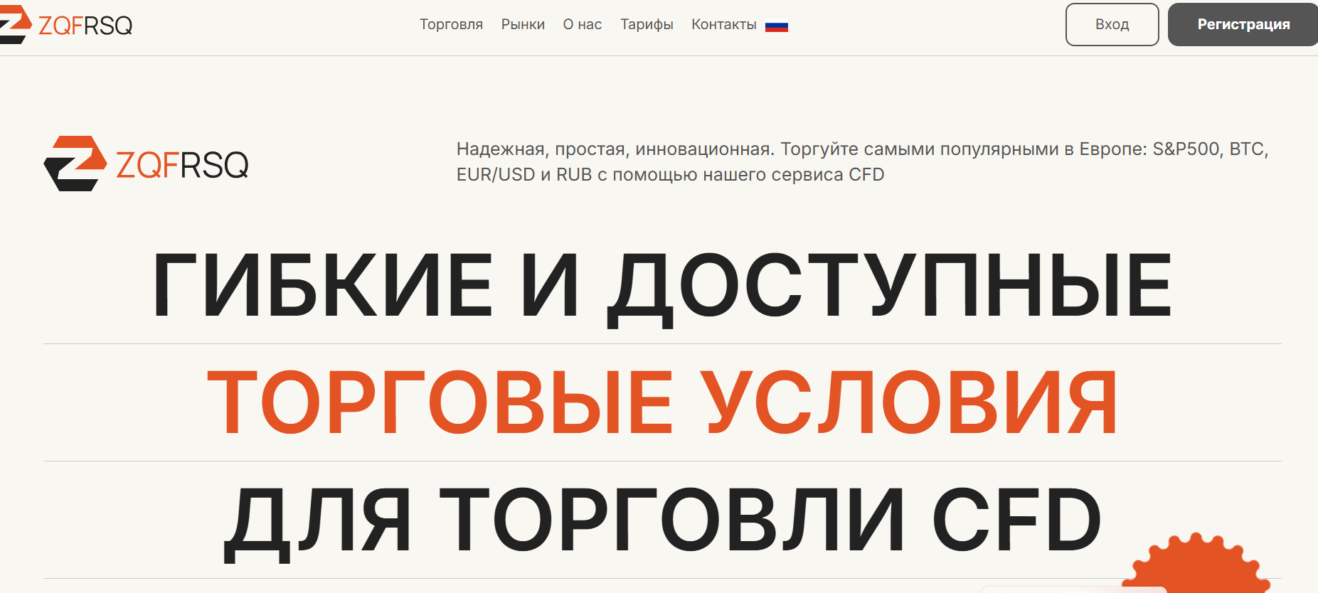Click the ZQFRSQ logo icon in the header
Viewport: 1318px width, 593px height.
coord(14,25)
